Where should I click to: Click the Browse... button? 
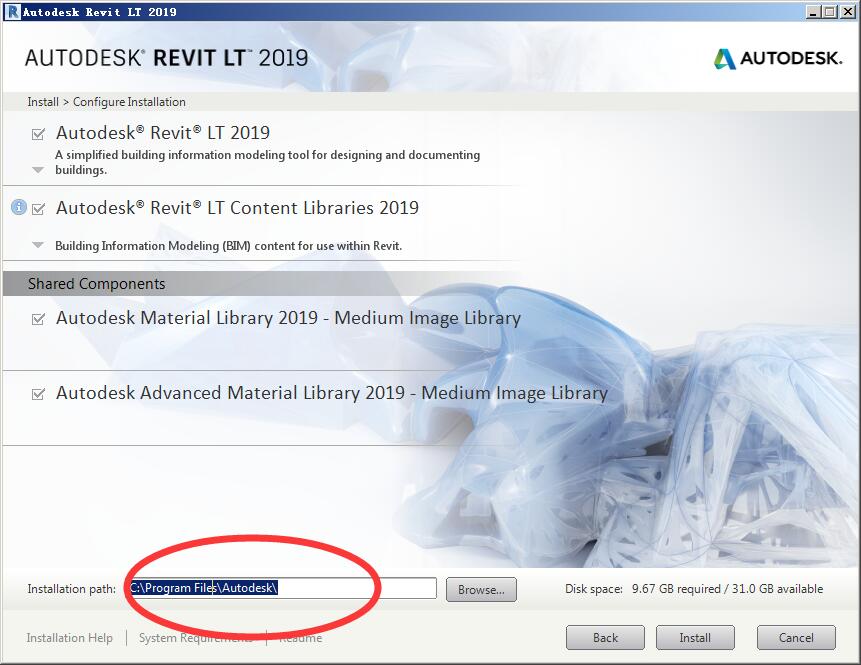click(x=481, y=589)
